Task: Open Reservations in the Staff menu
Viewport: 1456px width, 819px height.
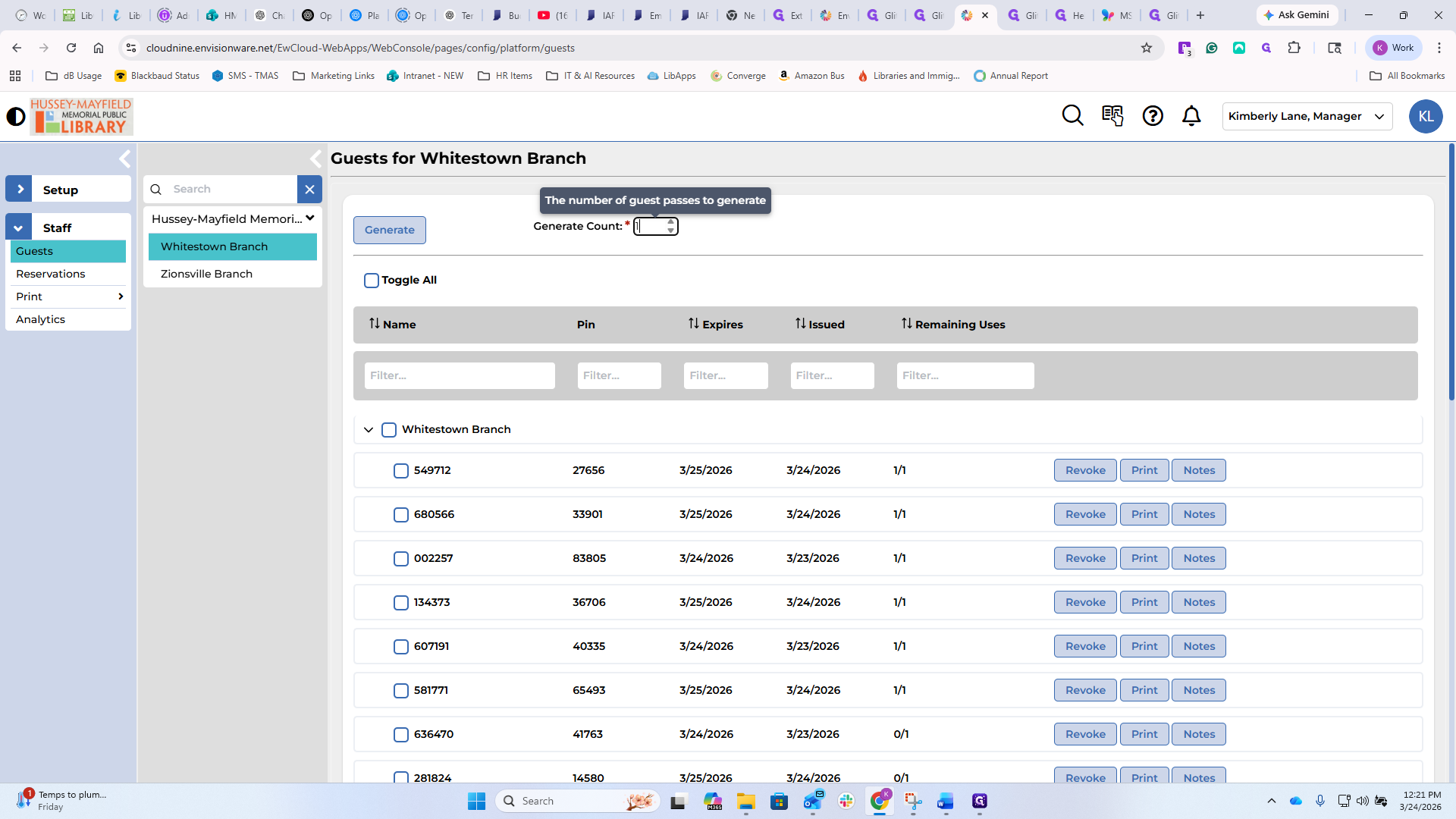Action: click(x=51, y=274)
